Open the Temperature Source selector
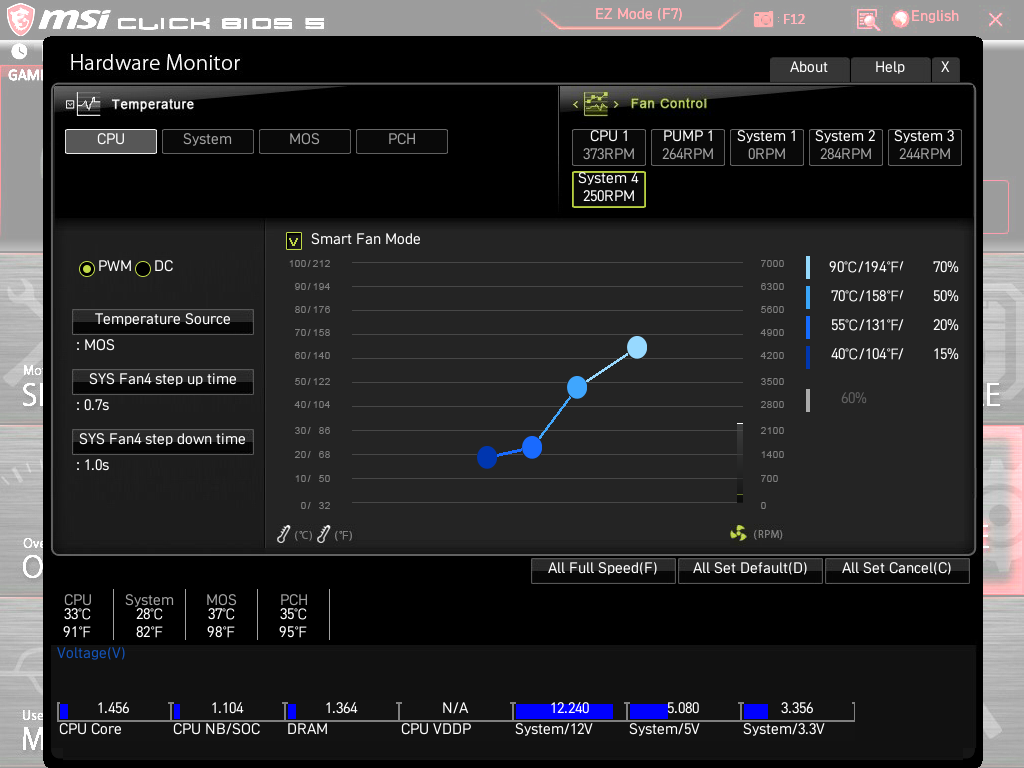Viewport: 1024px width, 768px height. [163, 321]
